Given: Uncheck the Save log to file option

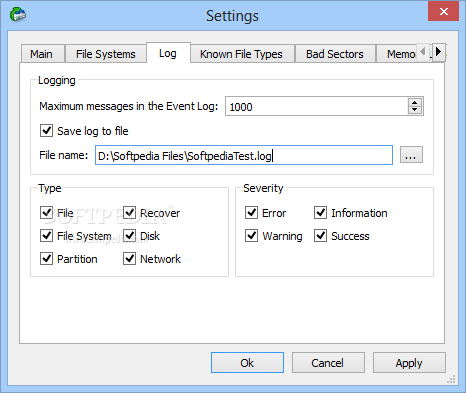Looking at the screenshot, I should [46, 131].
